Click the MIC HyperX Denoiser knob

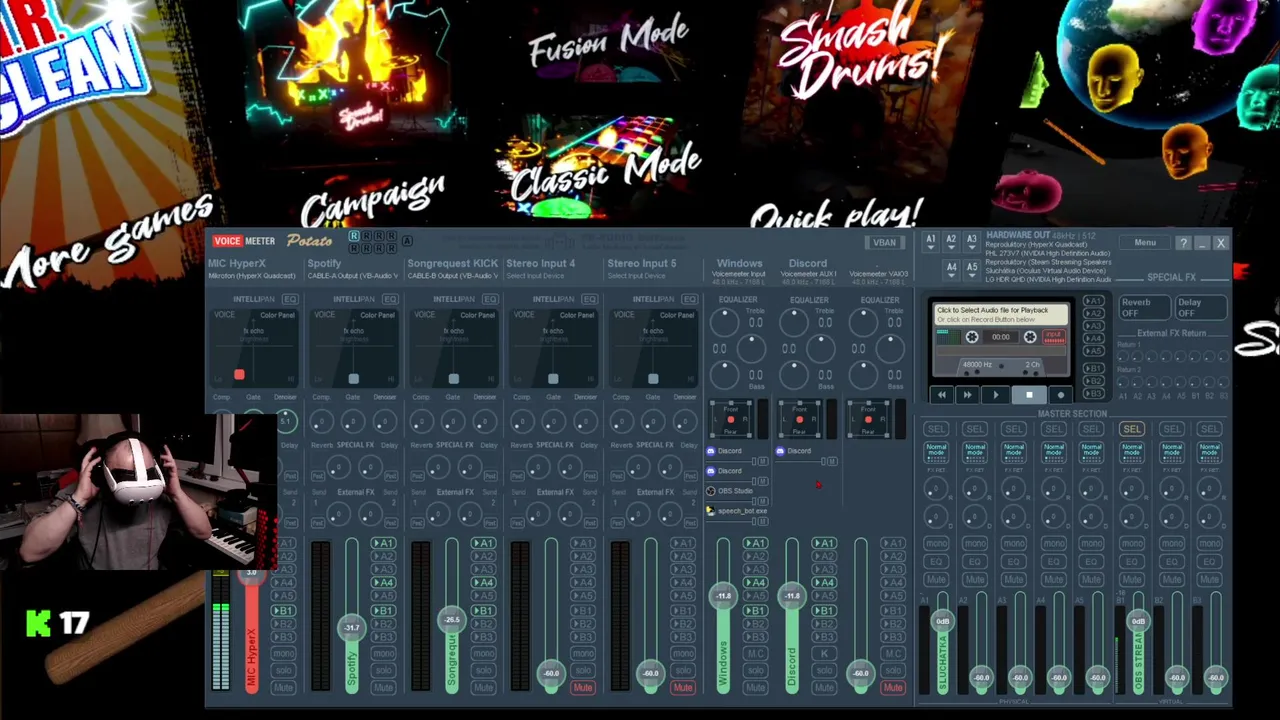(x=286, y=421)
